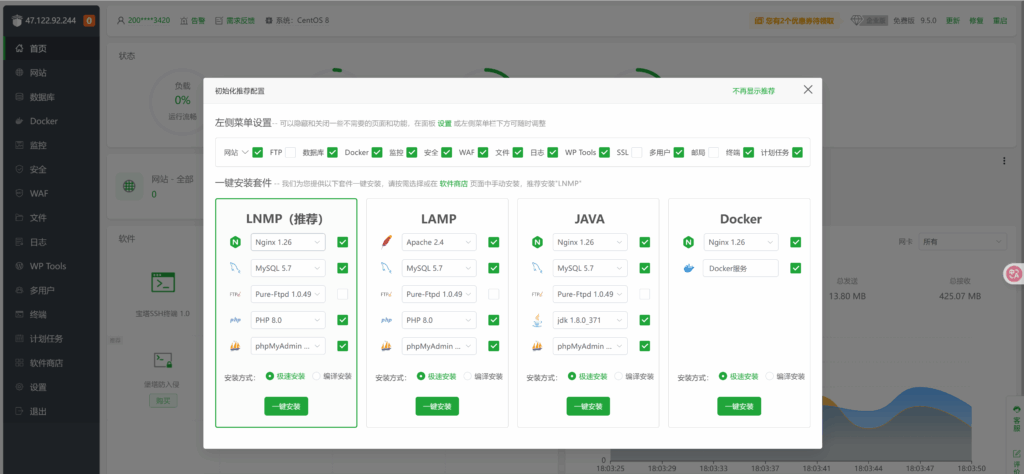Click the orange notification badge beside IP address
This screenshot has width=1024, height=474.
point(89,20)
